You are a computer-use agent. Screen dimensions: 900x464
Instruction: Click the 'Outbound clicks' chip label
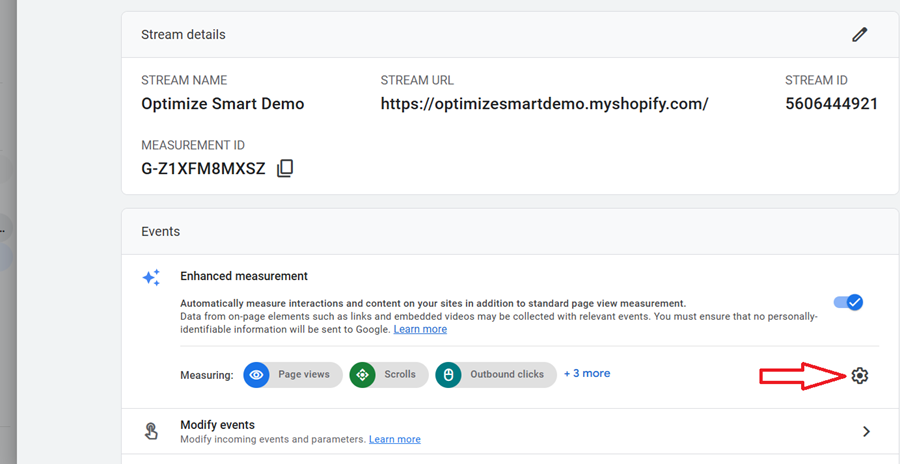(507, 375)
